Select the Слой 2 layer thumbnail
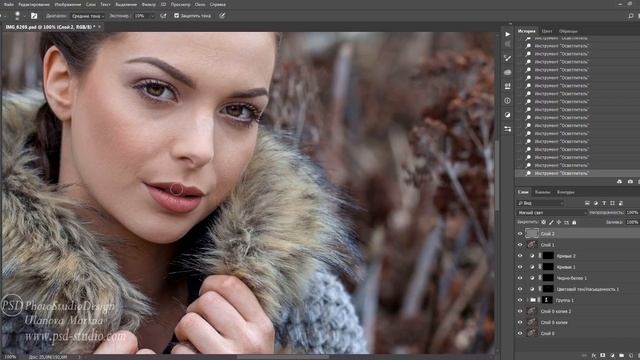This screenshot has width=640, height=360. 532,233
